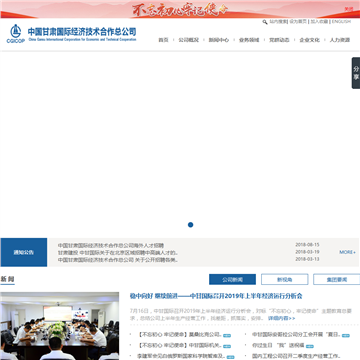Click 设为首页 set homepage link

click(298, 21)
